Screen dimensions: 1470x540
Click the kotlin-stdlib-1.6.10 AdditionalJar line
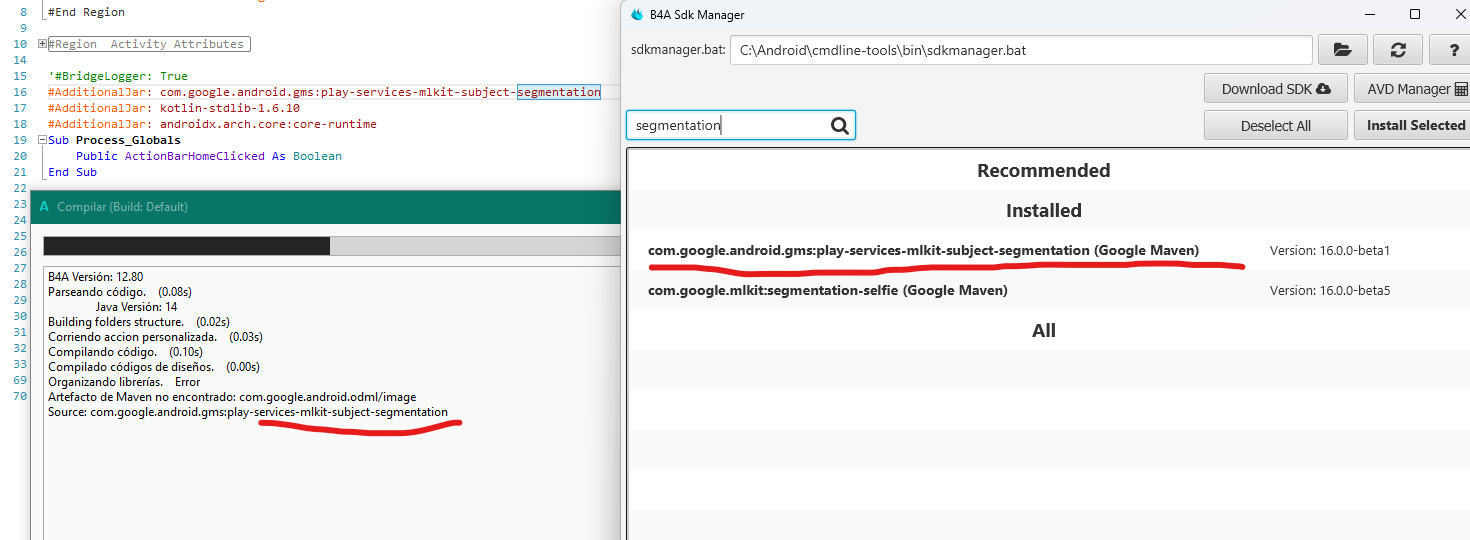[x=173, y=108]
